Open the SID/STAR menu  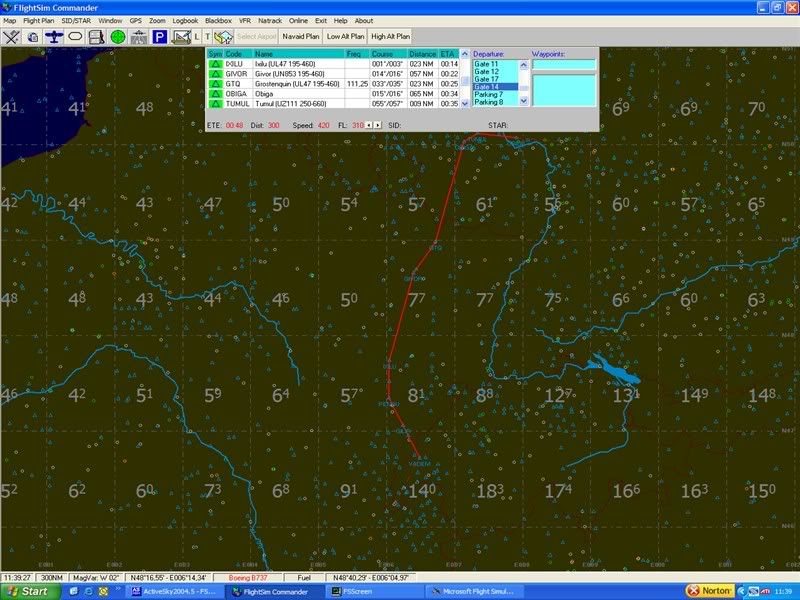pyautogui.click(x=76, y=21)
